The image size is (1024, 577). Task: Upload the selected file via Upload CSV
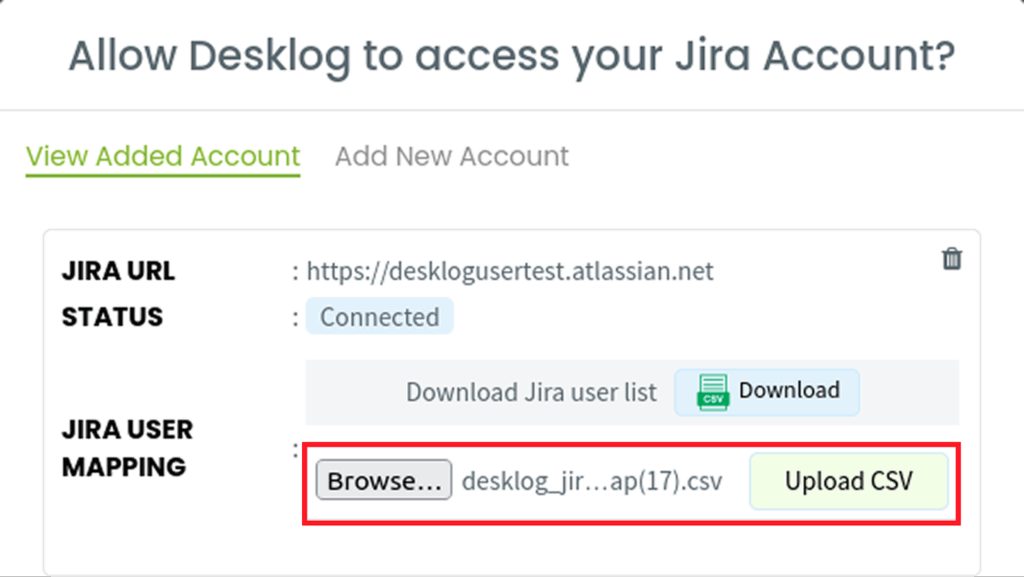(x=848, y=481)
